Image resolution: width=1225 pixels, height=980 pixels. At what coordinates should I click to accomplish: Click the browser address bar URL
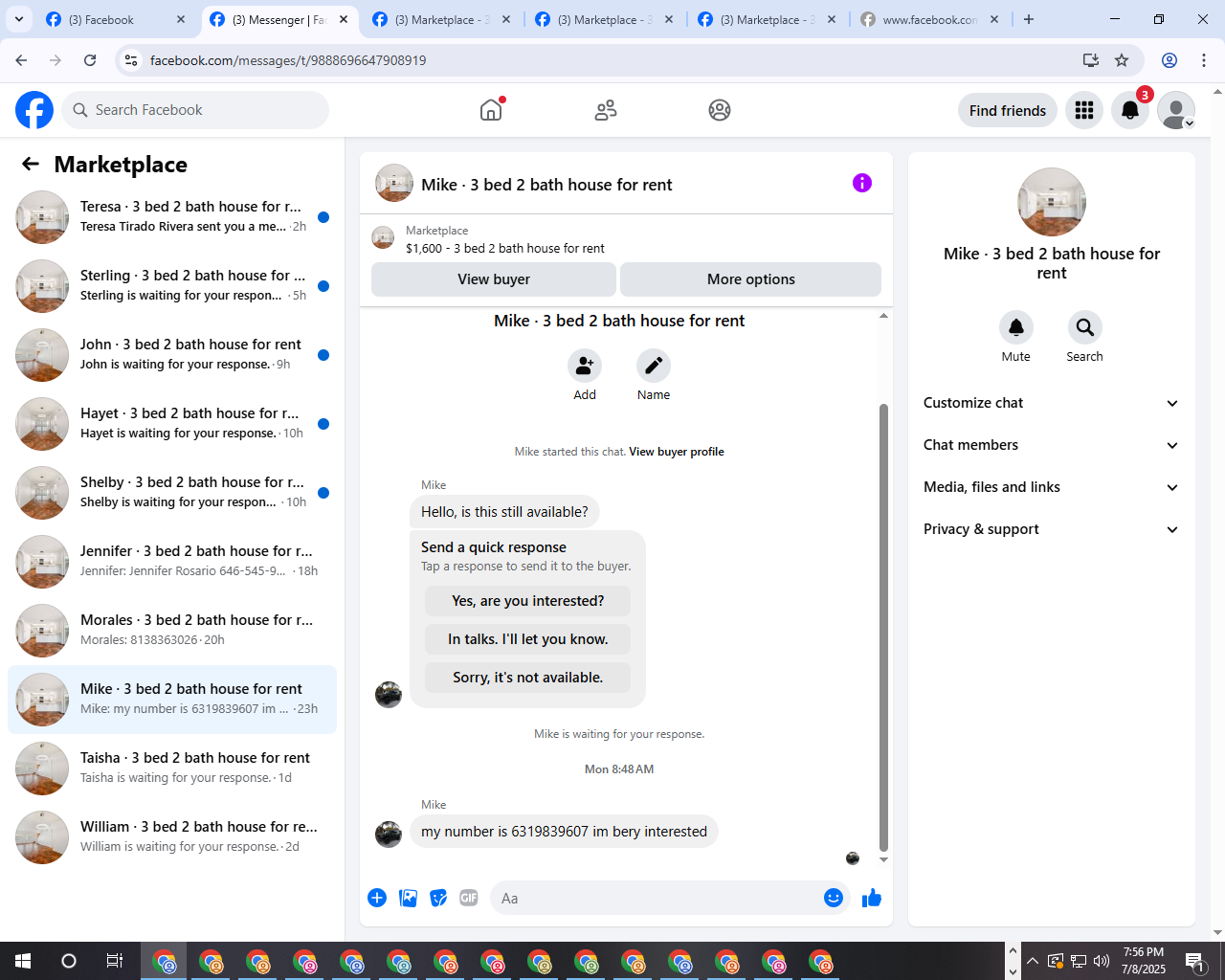tap(288, 60)
